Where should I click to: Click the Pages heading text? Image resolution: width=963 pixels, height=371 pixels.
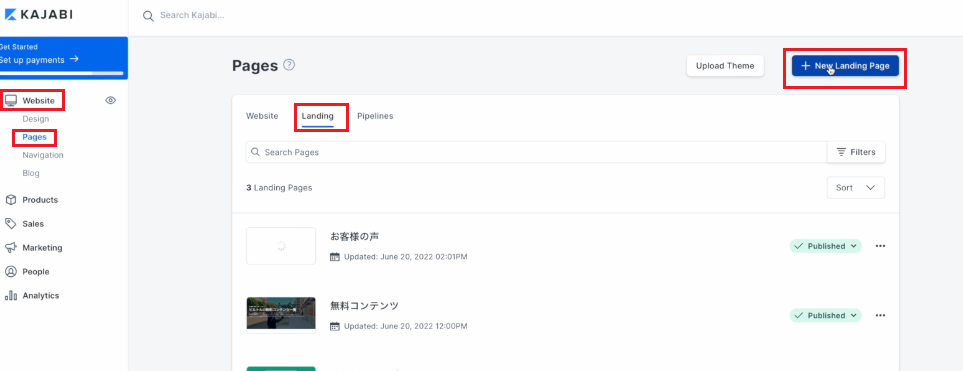click(255, 66)
